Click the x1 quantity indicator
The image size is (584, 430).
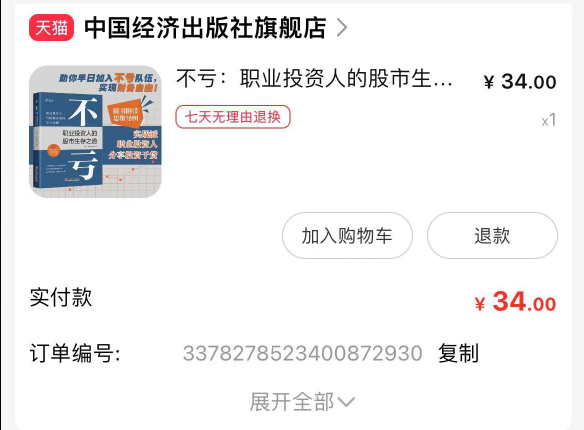pyautogui.click(x=549, y=120)
